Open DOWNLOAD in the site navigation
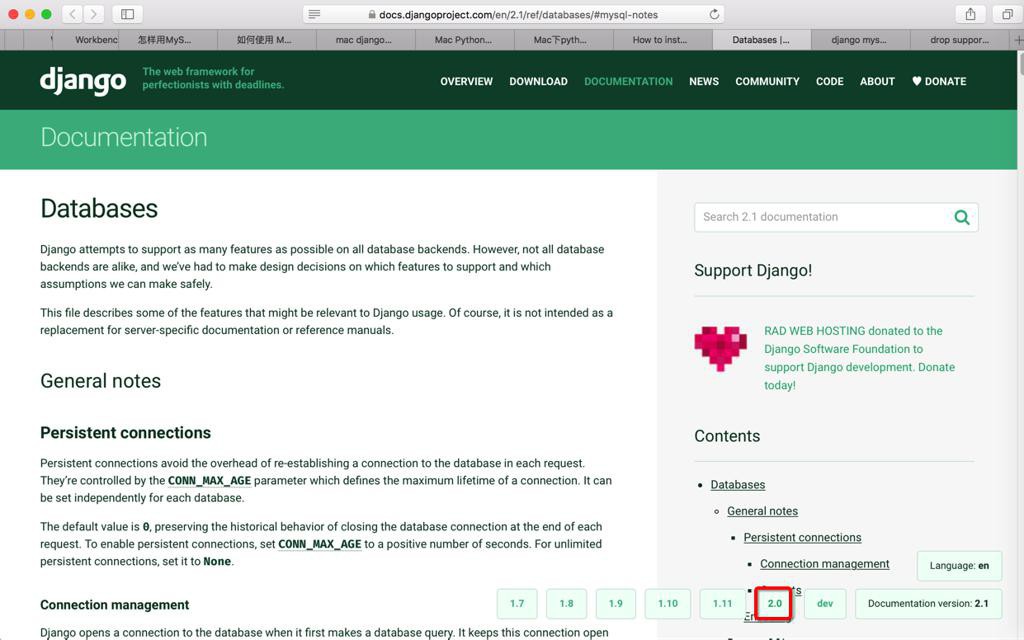 538,82
